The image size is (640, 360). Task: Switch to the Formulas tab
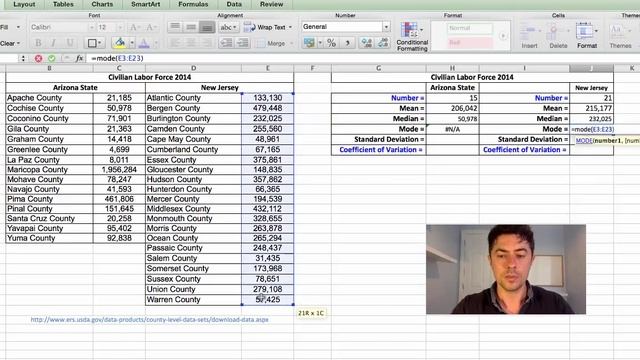pos(193,4)
